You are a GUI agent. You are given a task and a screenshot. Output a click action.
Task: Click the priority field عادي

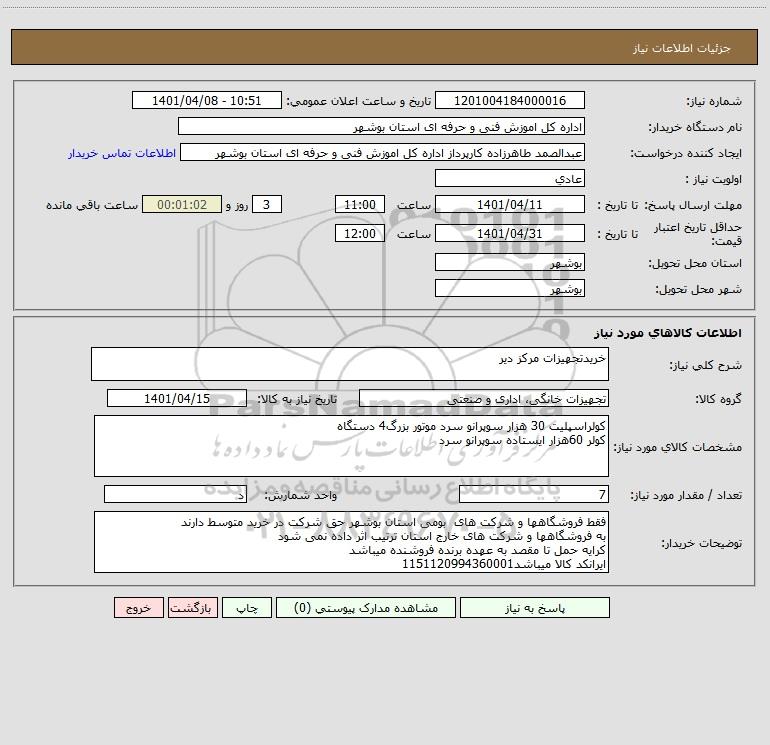(510, 178)
